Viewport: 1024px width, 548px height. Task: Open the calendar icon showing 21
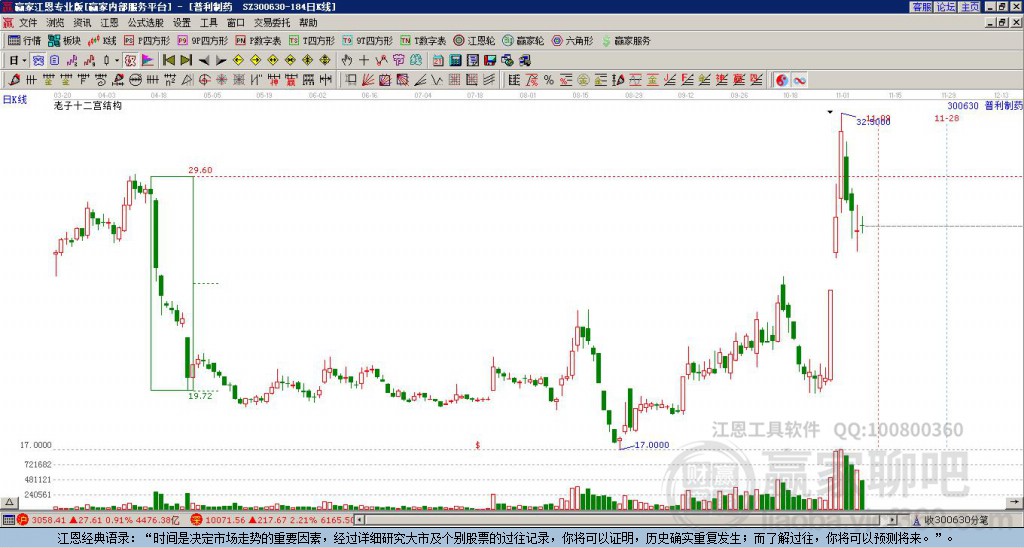click(x=438, y=61)
